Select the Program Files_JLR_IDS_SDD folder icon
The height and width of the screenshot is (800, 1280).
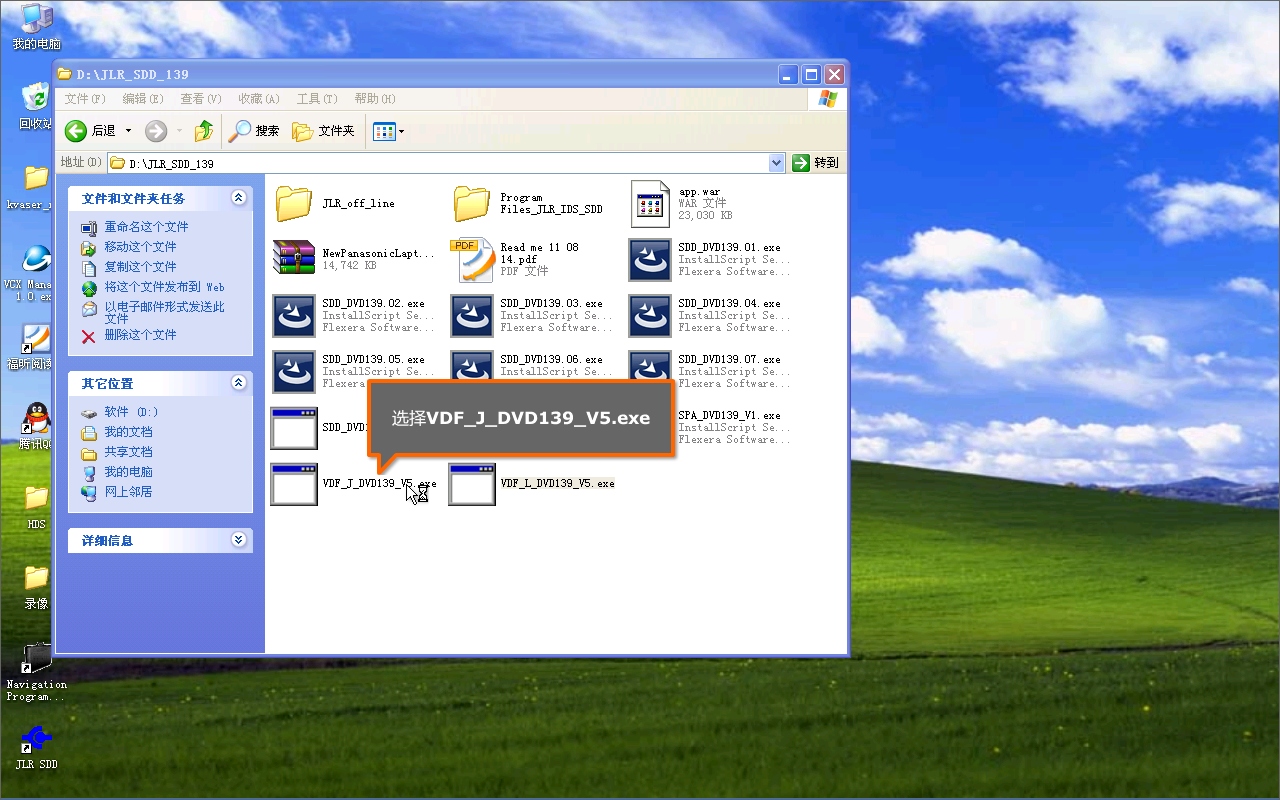point(472,203)
